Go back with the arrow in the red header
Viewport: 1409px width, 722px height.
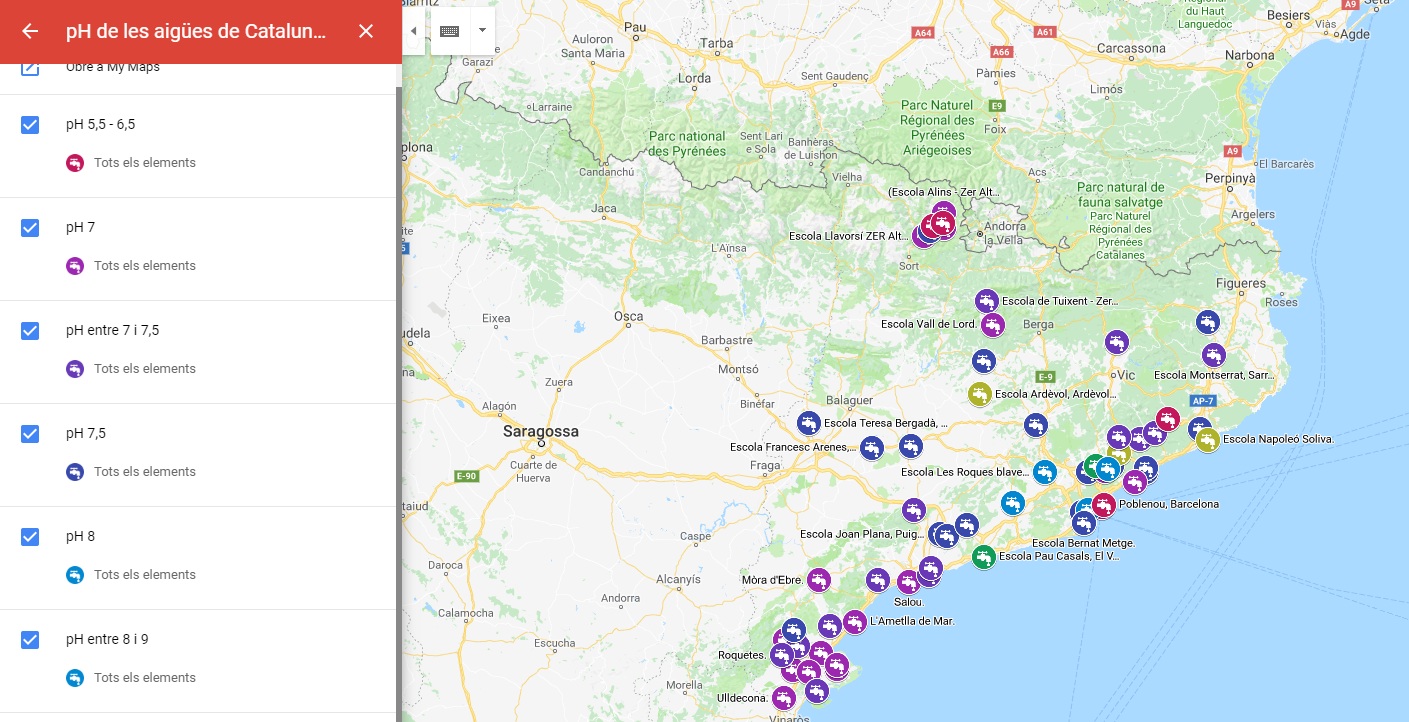30,31
